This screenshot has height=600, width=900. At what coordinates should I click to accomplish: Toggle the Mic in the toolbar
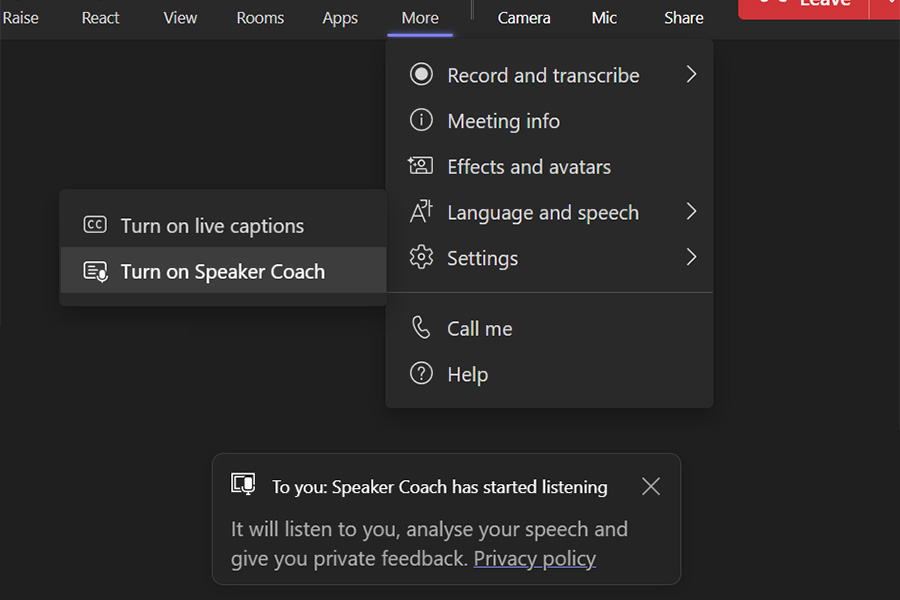(x=604, y=18)
